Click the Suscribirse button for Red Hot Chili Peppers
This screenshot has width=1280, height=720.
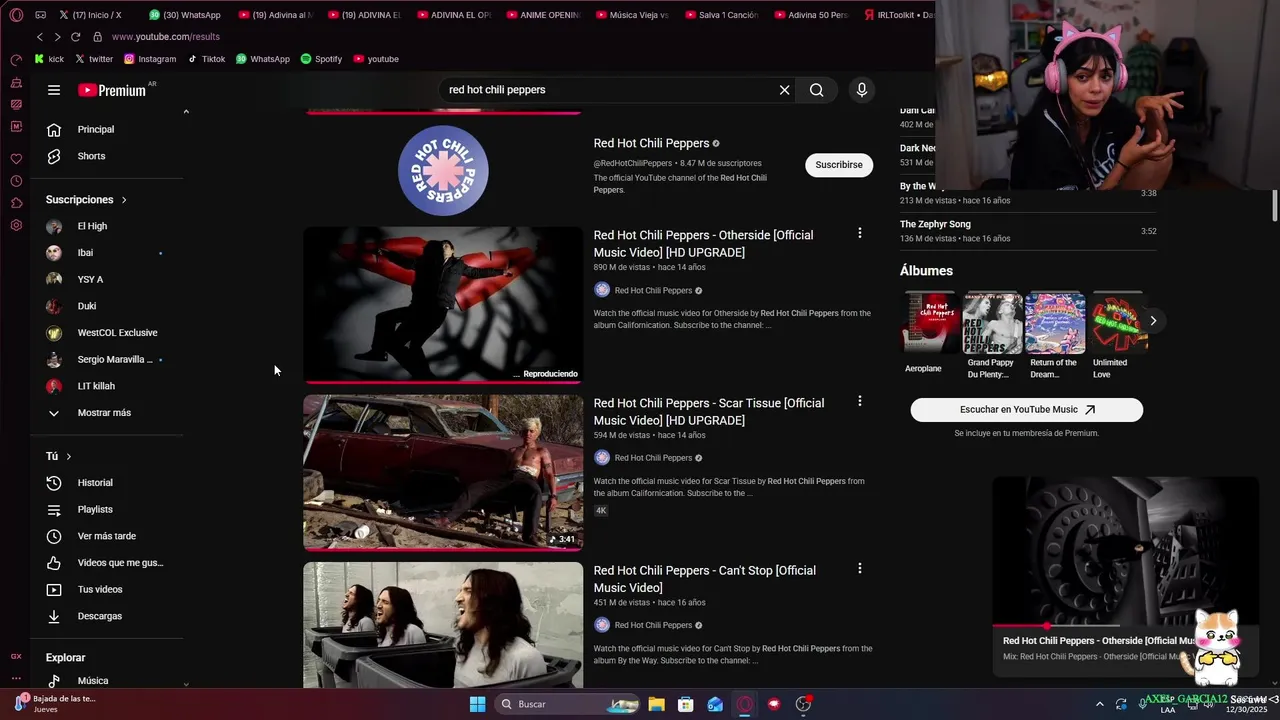tap(839, 165)
